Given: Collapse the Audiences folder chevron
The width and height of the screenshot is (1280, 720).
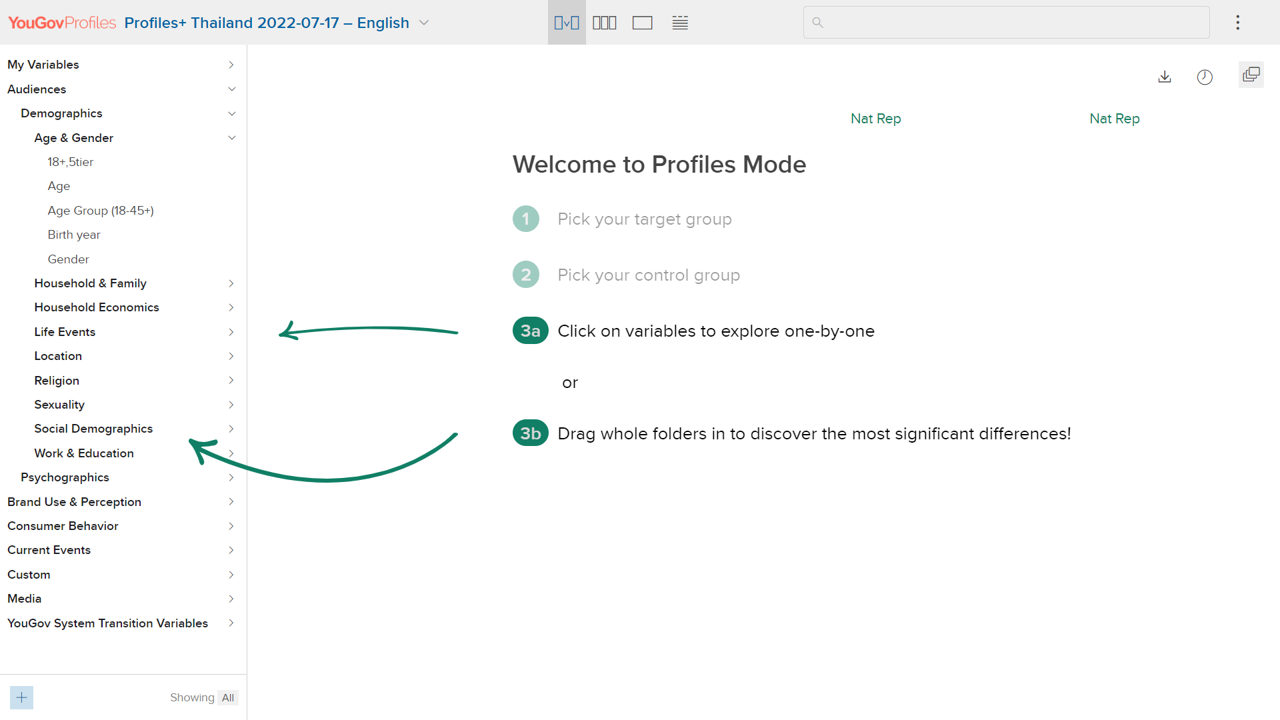Looking at the screenshot, I should pyautogui.click(x=231, y=89).
